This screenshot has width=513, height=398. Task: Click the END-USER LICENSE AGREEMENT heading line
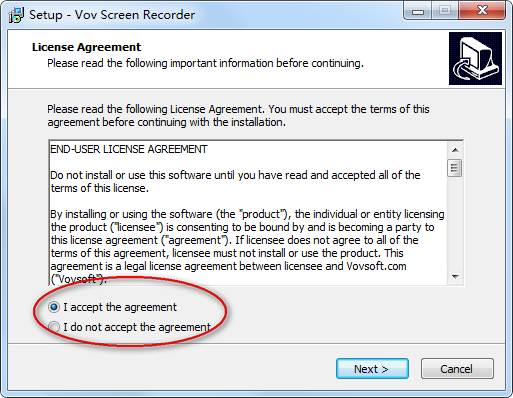129,149
